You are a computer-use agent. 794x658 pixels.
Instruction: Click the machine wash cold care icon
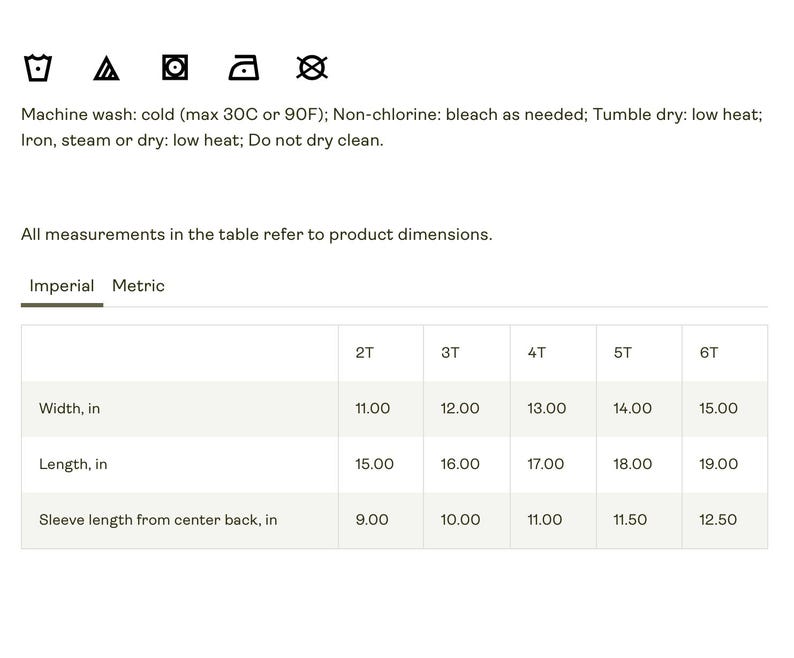38,67
